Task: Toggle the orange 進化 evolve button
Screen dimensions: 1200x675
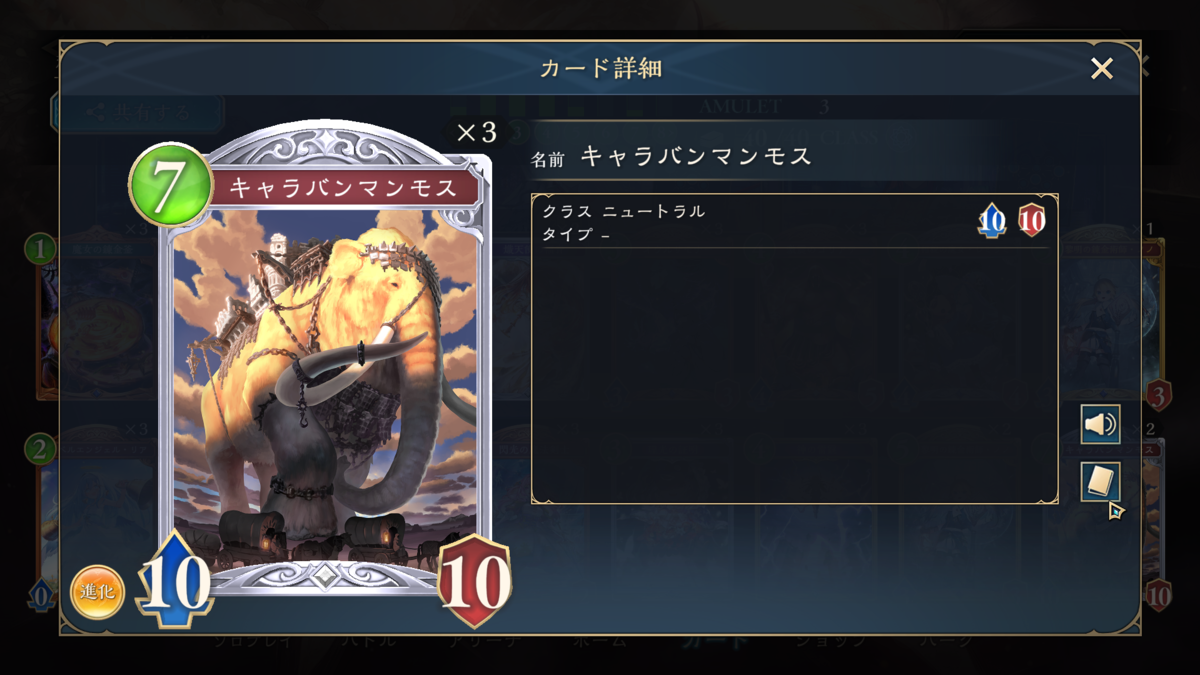Action: pyautogui.click(x=98, y=591)
